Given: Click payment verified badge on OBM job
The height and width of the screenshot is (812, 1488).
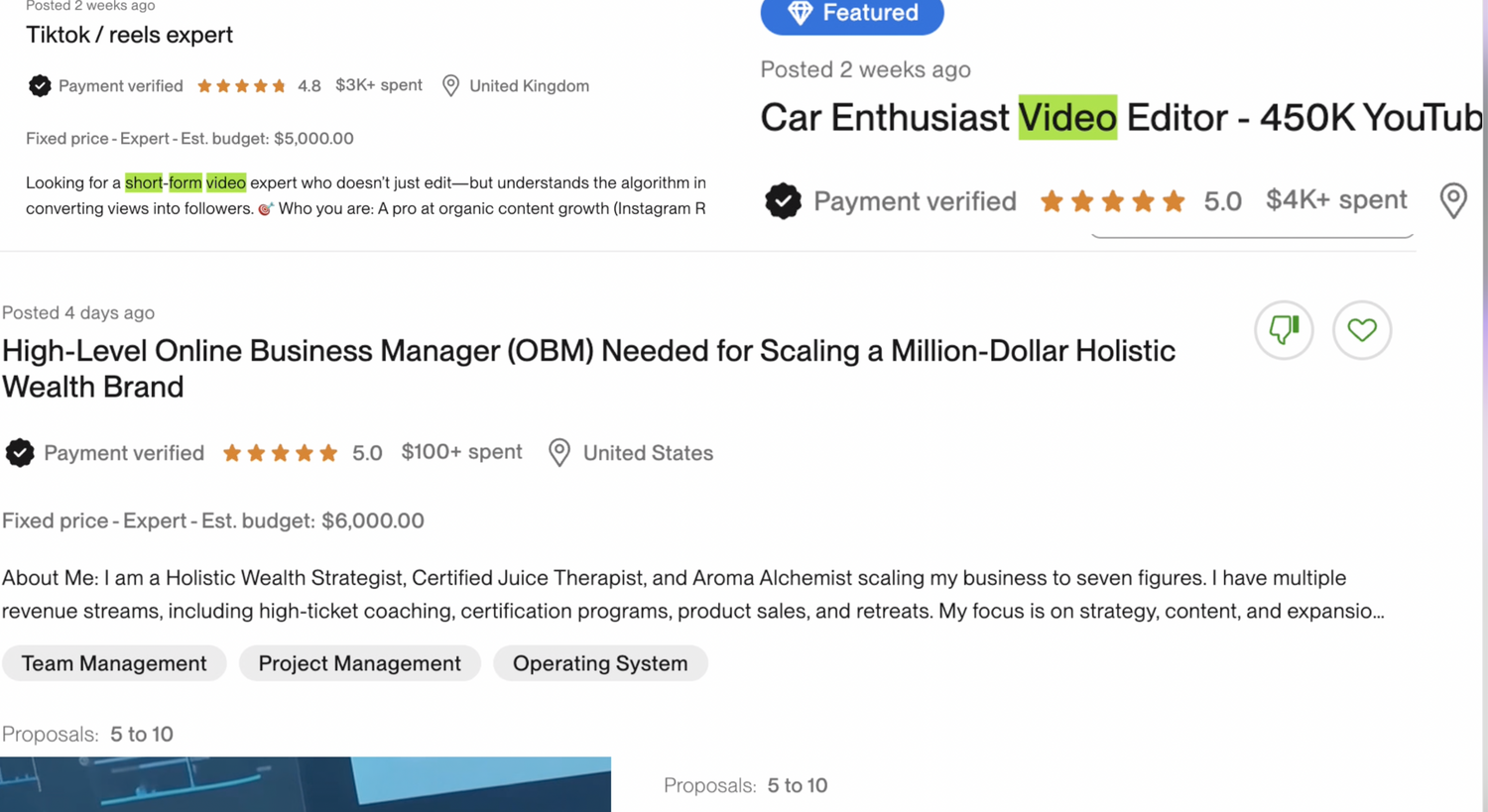Looking at the screenshot, I should (x=20, y=453).
